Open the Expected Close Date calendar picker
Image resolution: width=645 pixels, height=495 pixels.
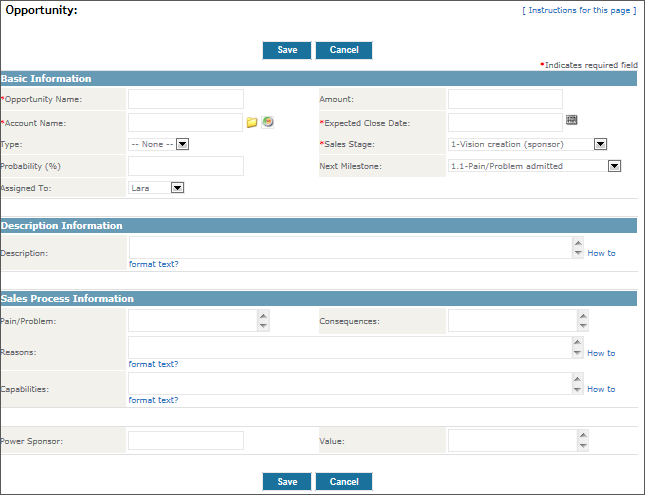(x=571, y=120)
